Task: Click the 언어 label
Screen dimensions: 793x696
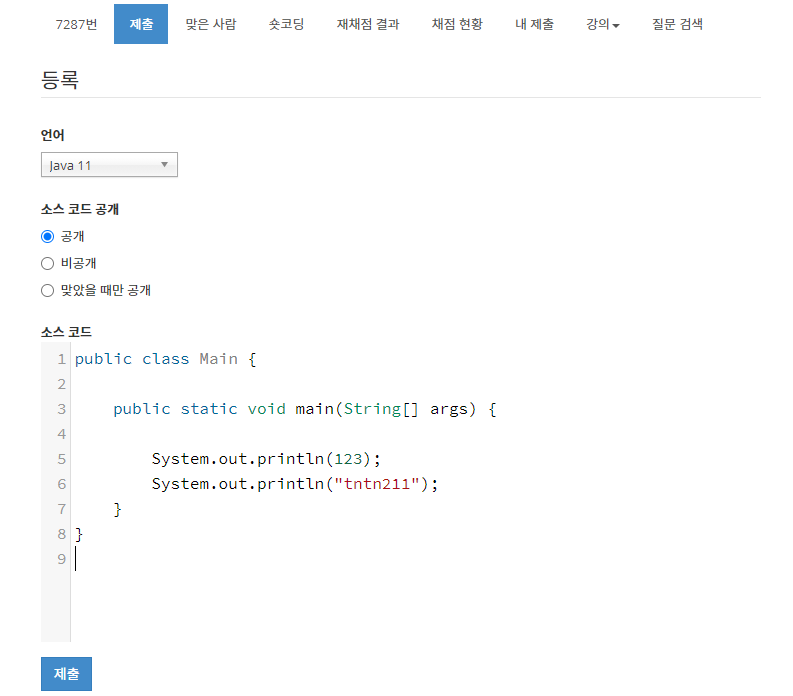Action: tap(53, 135)
